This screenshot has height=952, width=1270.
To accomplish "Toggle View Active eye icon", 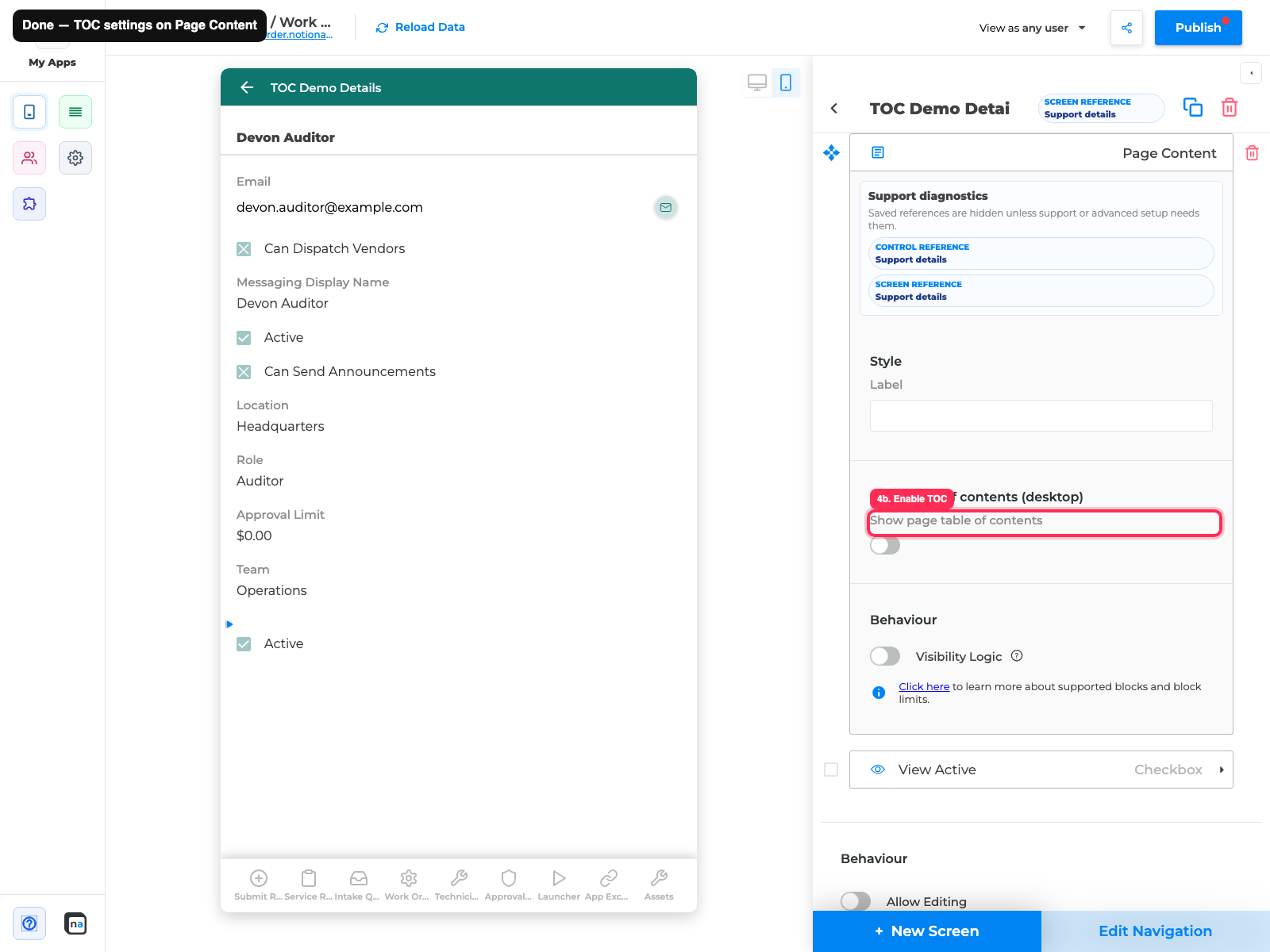I will point(878,770).
